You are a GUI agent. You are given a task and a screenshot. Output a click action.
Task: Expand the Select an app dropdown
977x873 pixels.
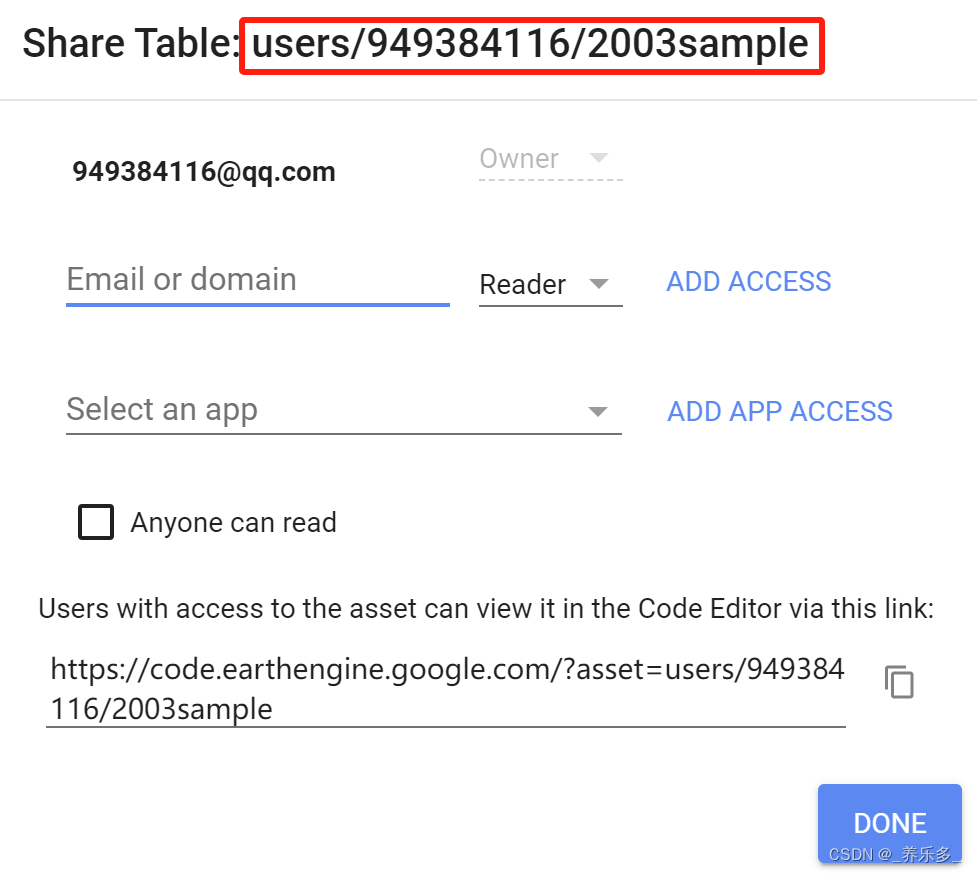[344, 411]
